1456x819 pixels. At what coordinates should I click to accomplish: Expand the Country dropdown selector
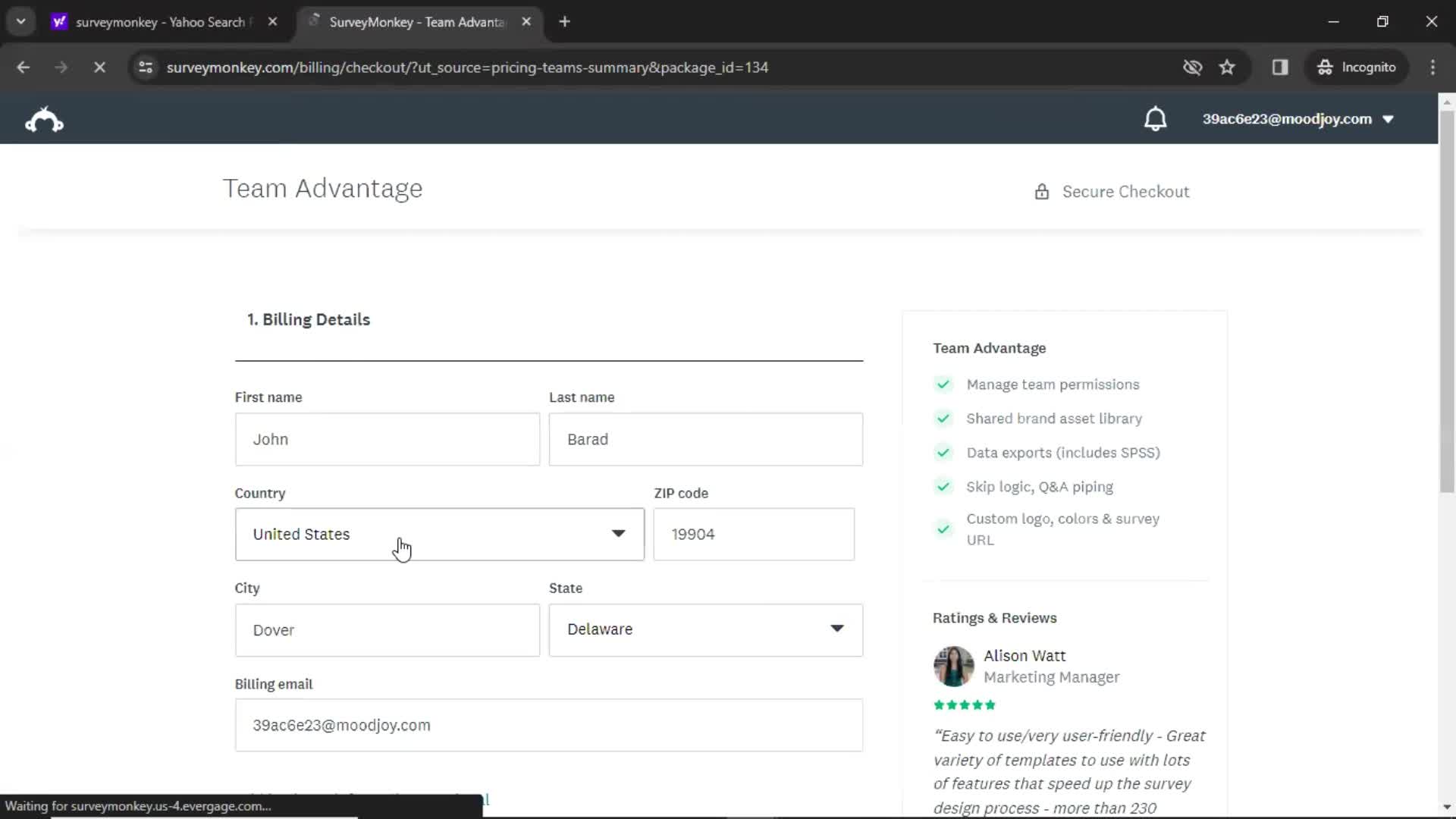(x=439, y=534)
